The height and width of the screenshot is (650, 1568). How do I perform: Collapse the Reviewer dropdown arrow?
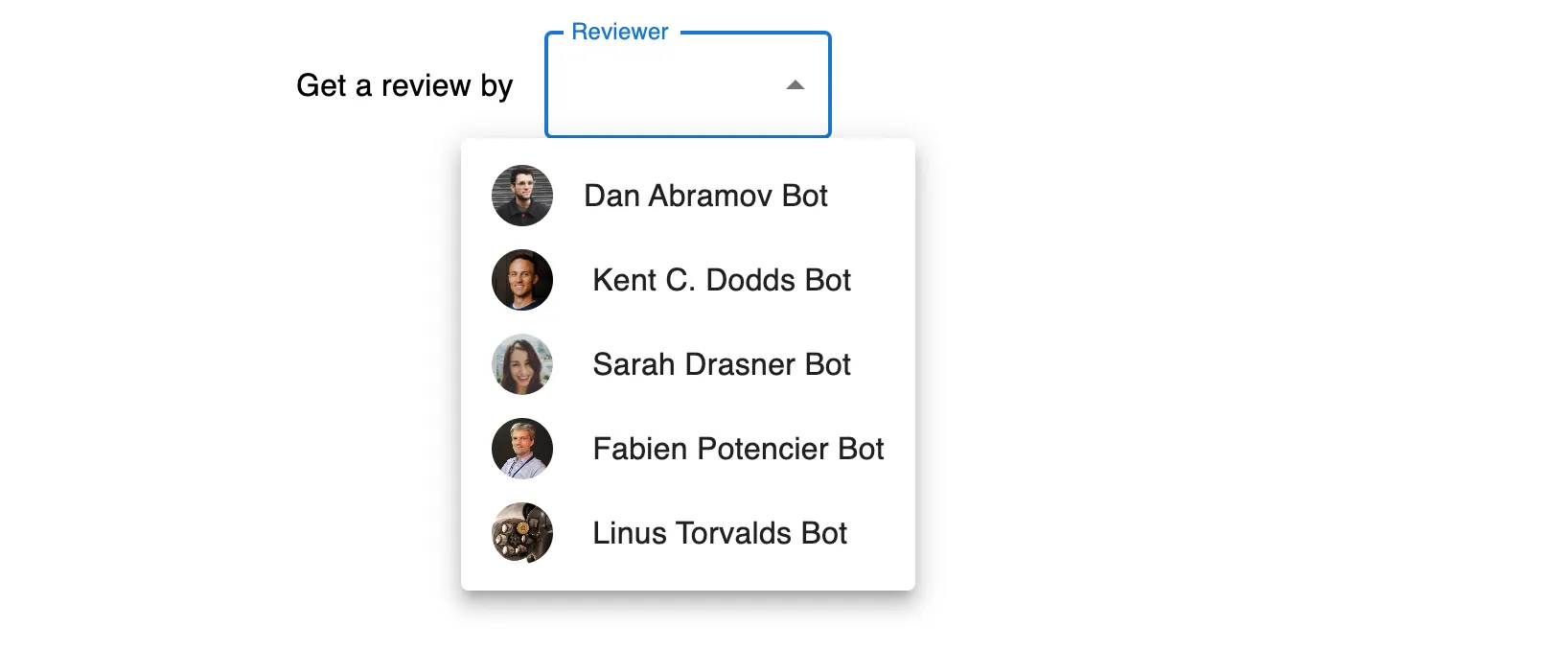[795, 85]
